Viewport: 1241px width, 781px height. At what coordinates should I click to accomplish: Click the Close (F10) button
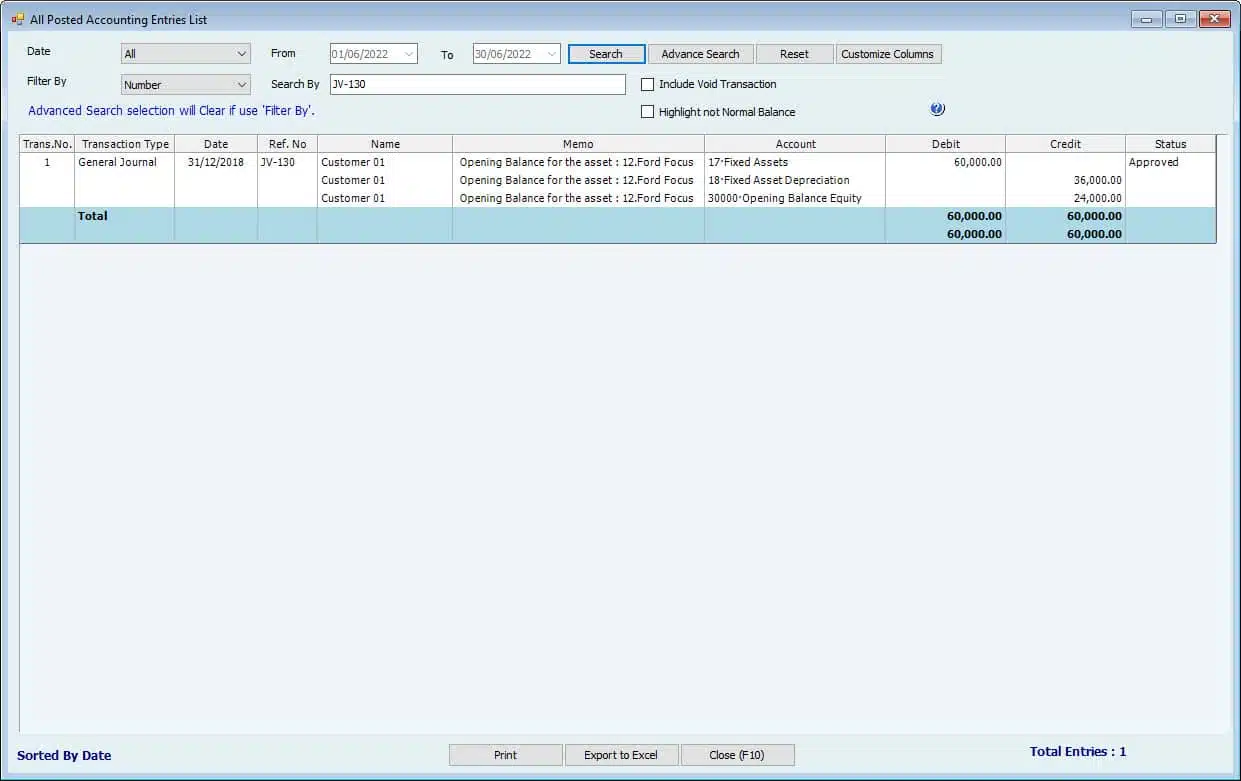737,755
